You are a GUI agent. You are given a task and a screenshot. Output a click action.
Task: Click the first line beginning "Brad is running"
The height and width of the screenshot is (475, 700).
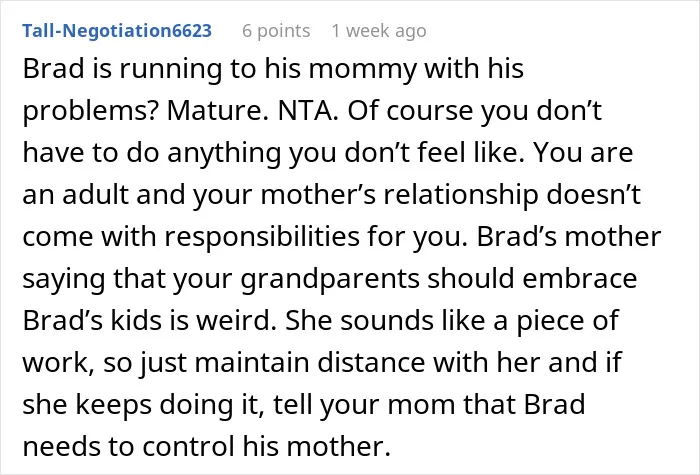tap(273, 69)
